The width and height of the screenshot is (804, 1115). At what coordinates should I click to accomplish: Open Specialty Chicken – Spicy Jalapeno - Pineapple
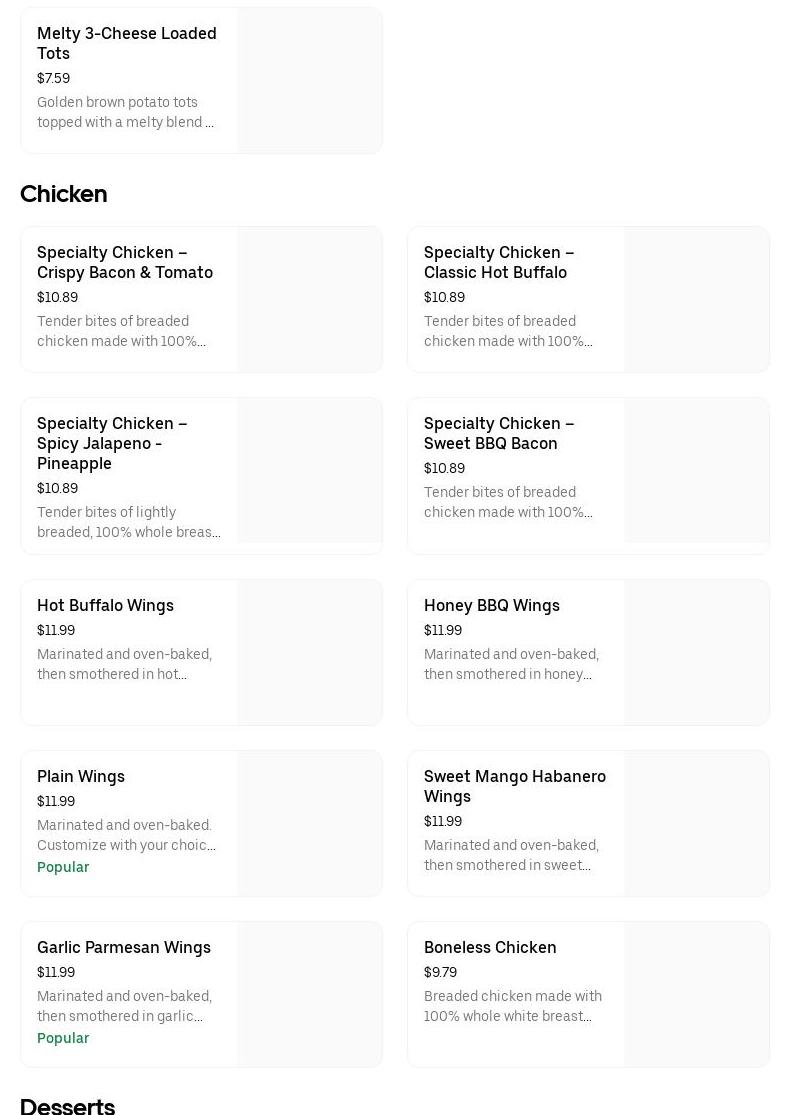112,443
